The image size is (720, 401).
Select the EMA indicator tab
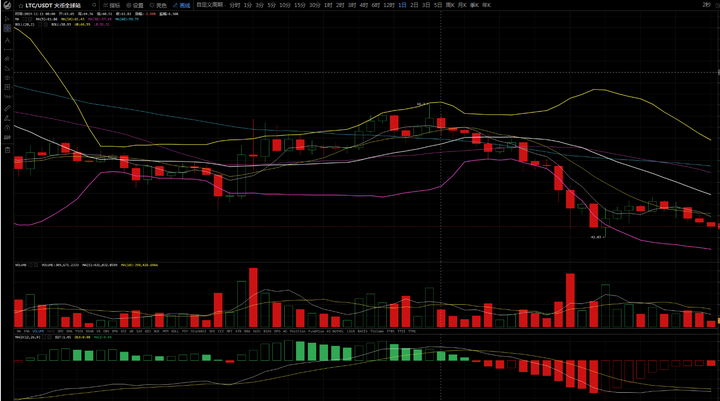(26, 331)
